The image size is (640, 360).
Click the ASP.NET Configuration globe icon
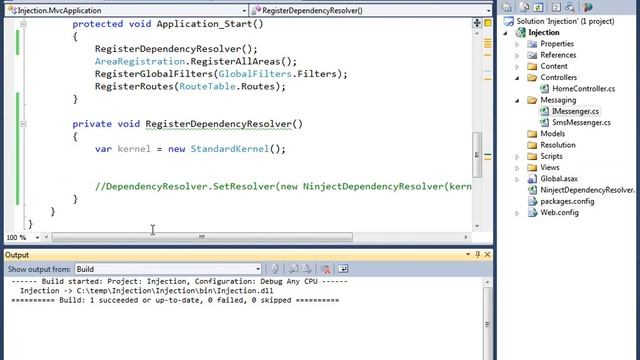point(588,7)
